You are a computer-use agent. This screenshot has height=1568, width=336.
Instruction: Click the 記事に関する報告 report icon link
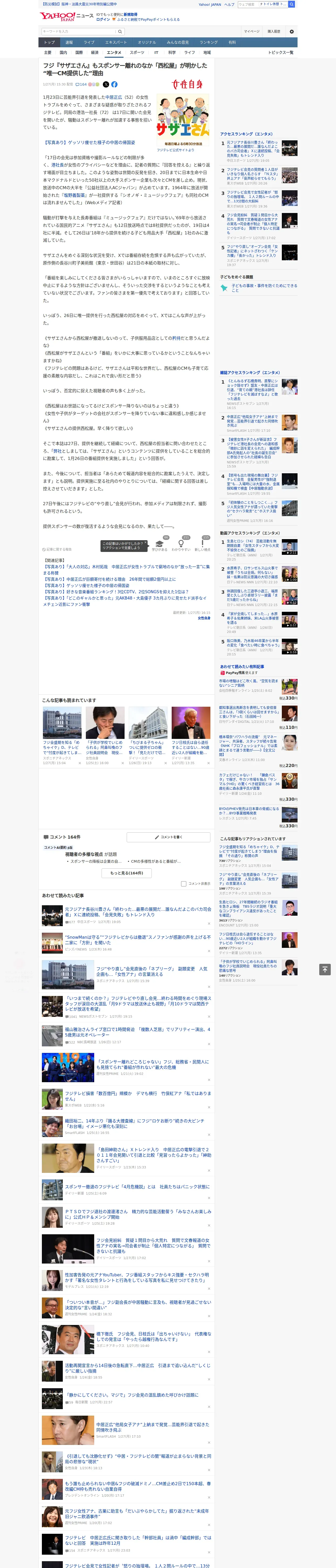(57, 549)
